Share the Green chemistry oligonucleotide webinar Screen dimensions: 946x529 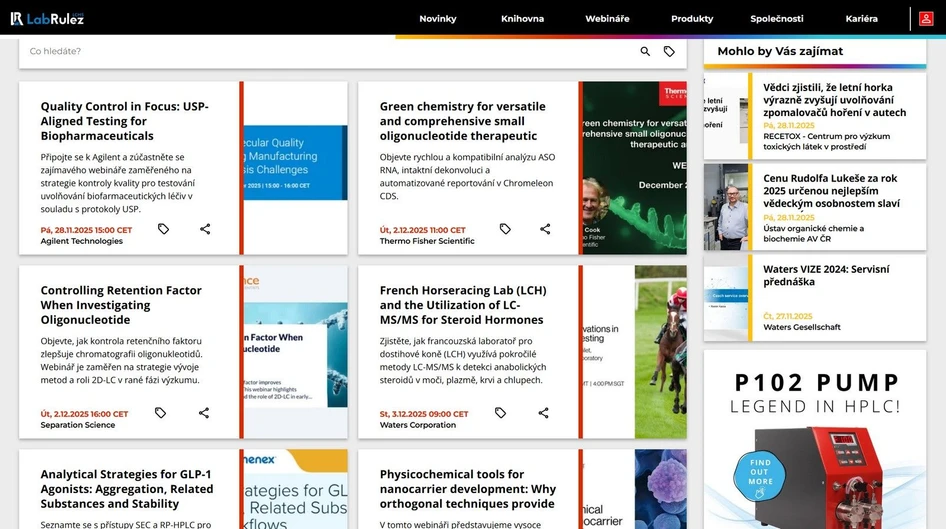click(545, 229)
